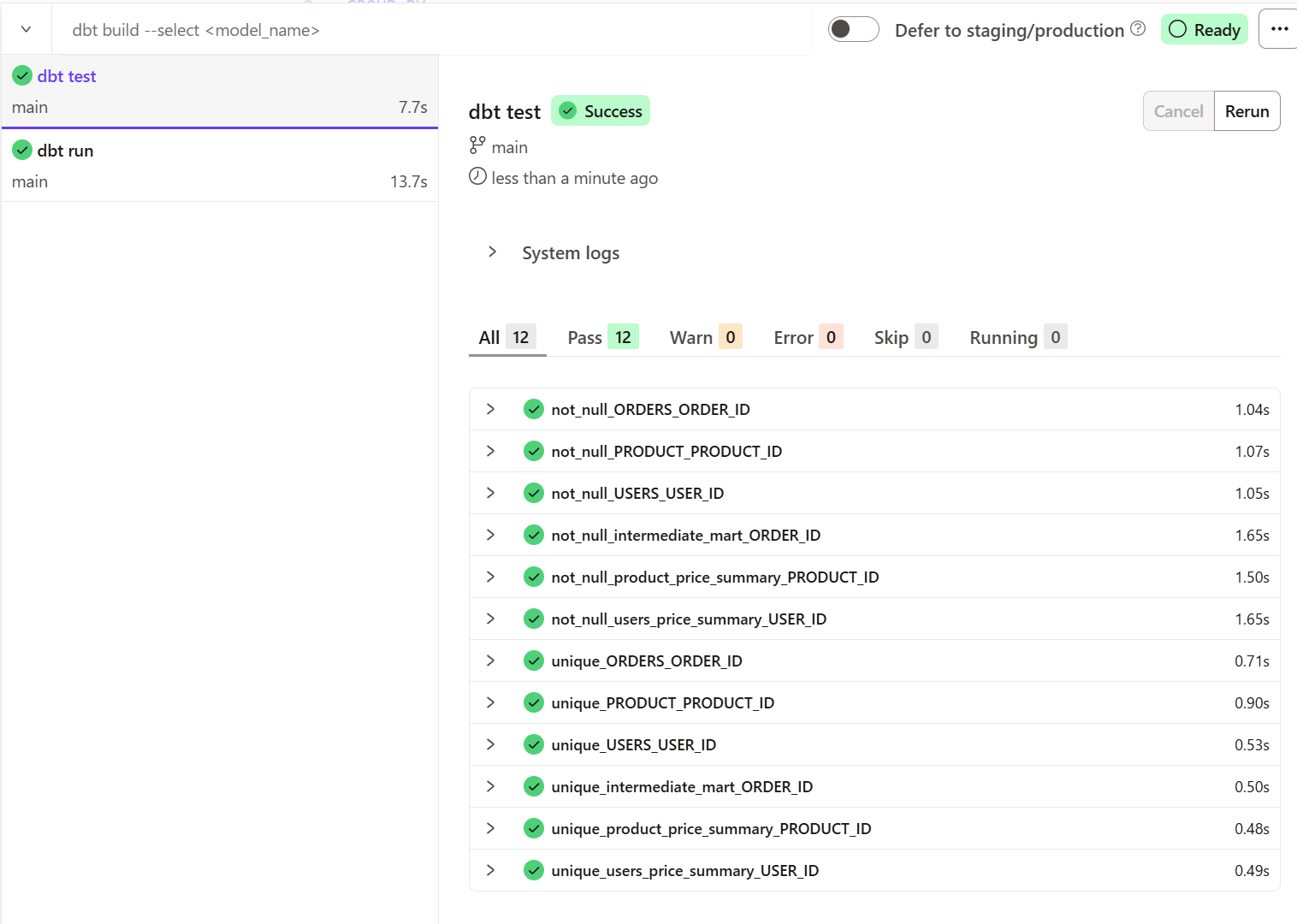1297x924 pixels.
Task: Collapse the command panel with the top-left chevron
Action: coord(27,29)
